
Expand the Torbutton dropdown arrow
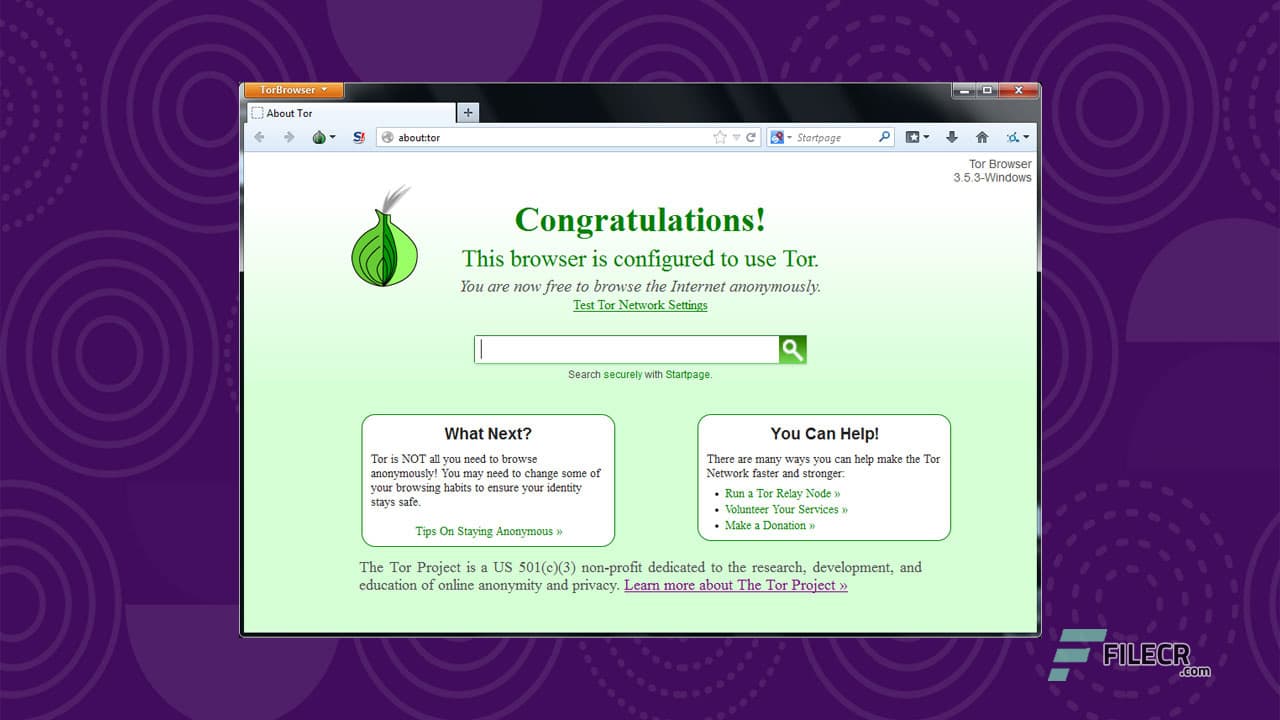click(333, 137)
